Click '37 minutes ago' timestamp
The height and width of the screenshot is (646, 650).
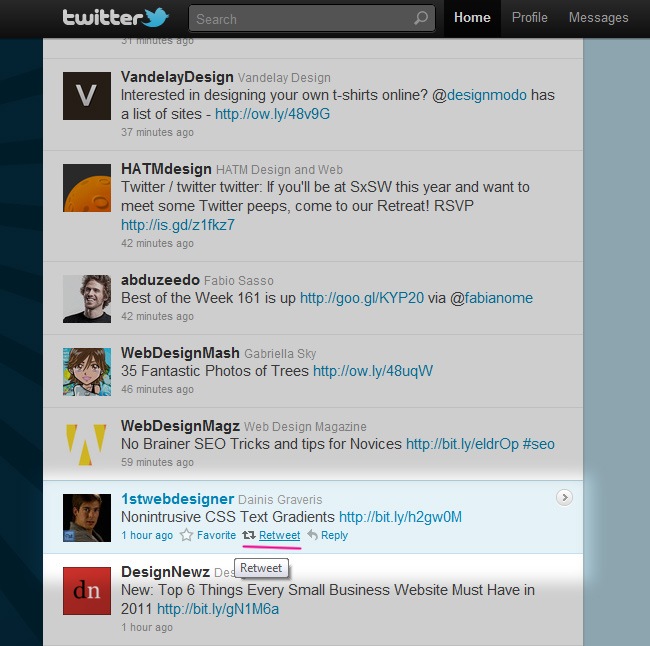pos(157,132)
